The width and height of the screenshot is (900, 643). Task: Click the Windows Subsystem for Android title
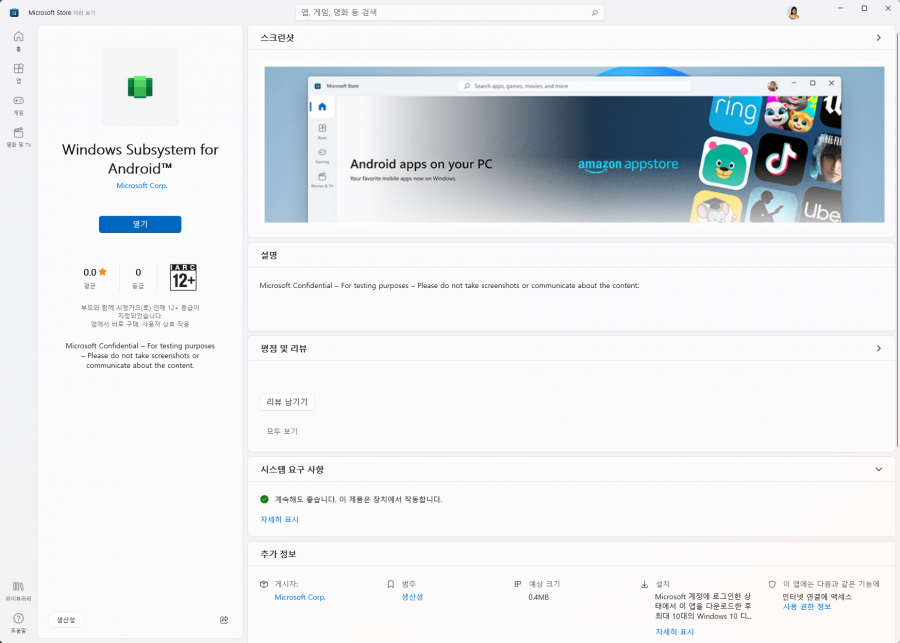pos(140,159)
